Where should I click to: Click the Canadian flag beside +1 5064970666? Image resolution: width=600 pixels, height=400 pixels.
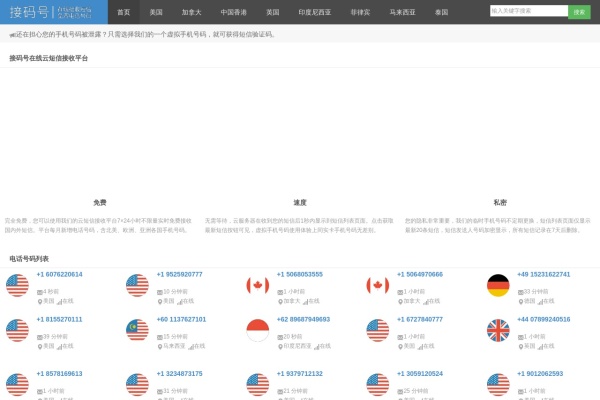pyautogui.click(x=377, y=285)
